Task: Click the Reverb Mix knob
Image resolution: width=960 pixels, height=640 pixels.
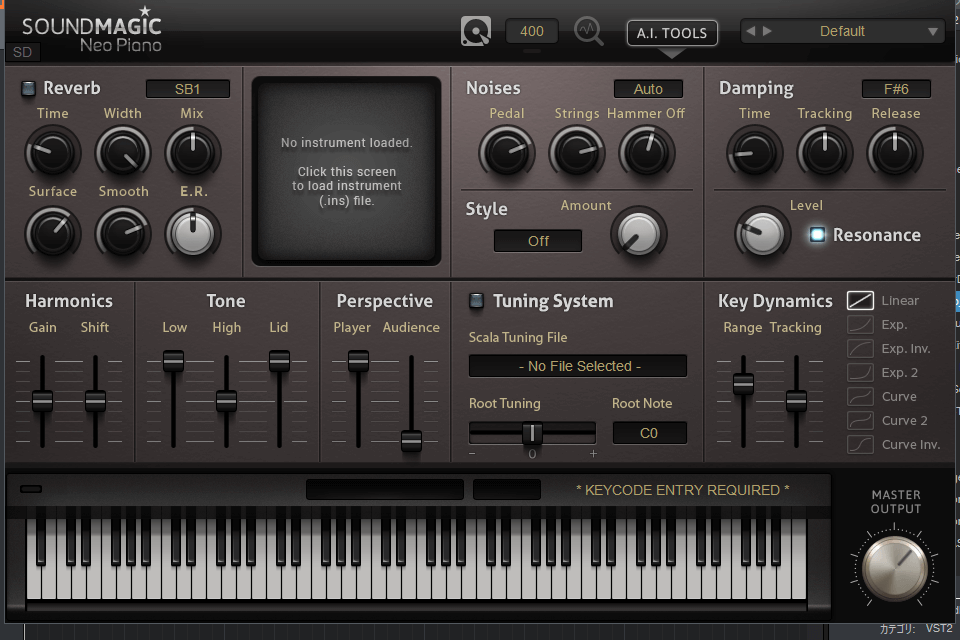Action: [x=193, y=153]
